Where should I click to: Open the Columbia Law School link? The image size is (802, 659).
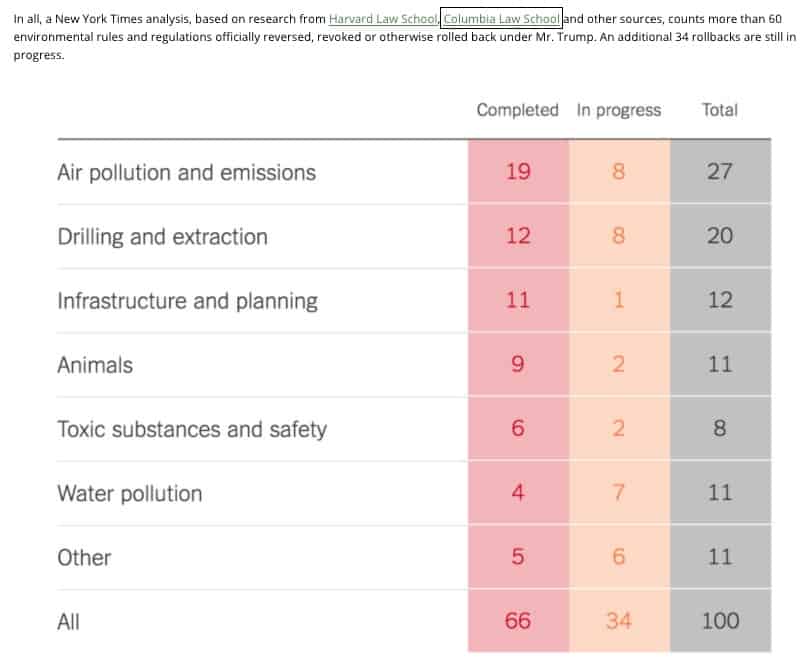(501, 19)
